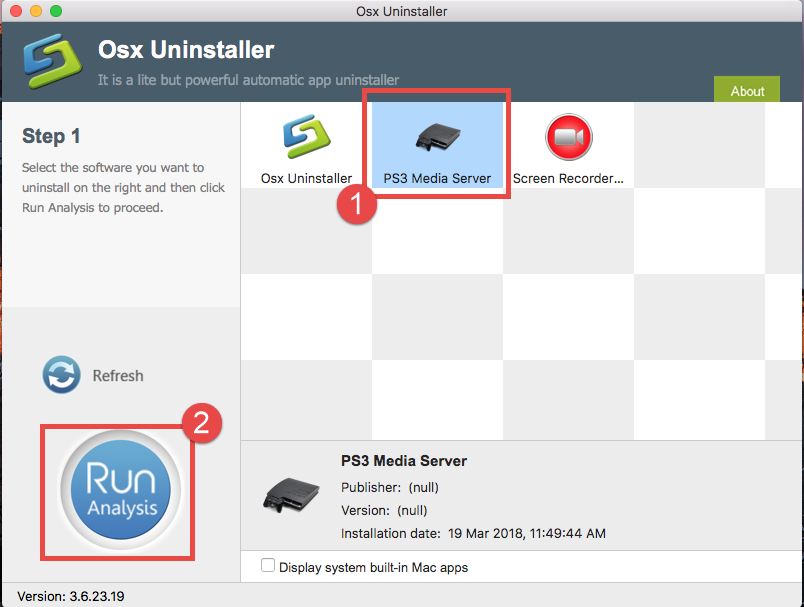This screenshot has width=804, height=607.
Task: Click the Screen Recorder name label
Action: [568, 178]
